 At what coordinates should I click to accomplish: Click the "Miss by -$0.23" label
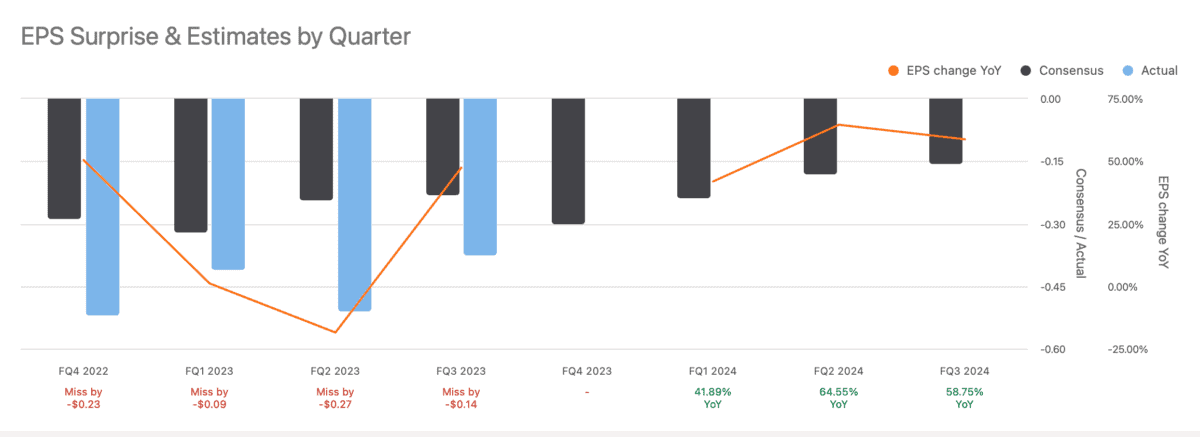coord(84,398)
